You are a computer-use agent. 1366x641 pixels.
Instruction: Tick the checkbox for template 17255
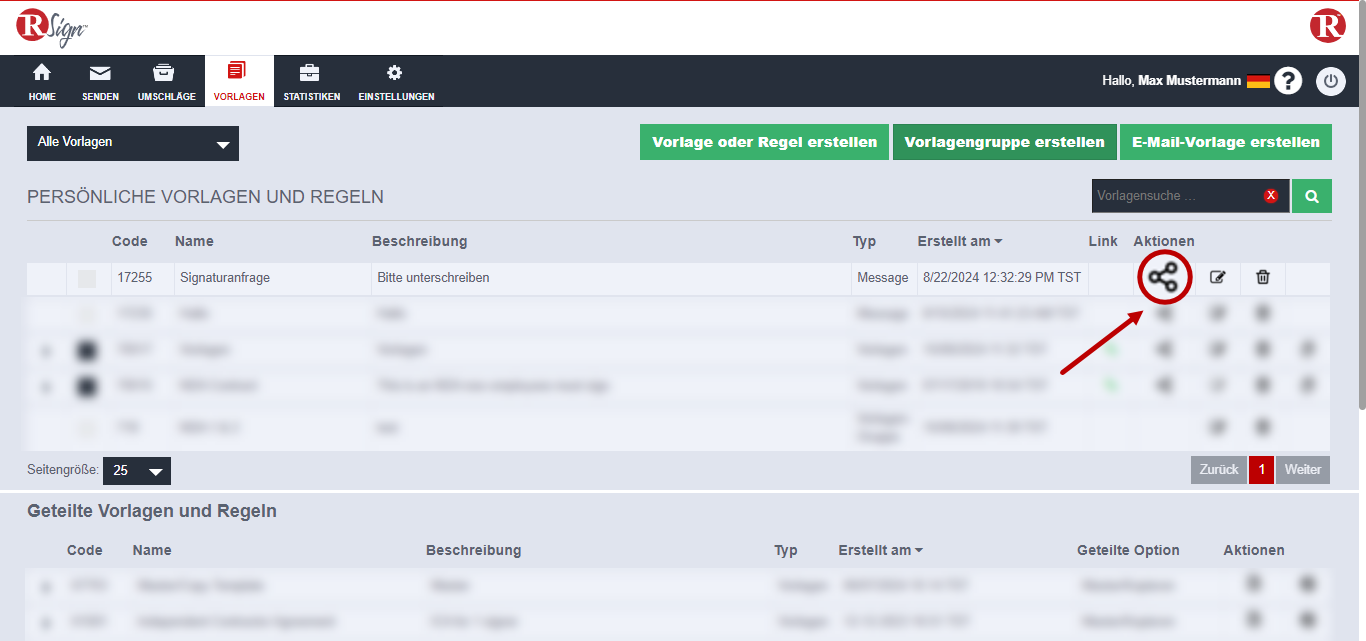[x=87, y=279]
